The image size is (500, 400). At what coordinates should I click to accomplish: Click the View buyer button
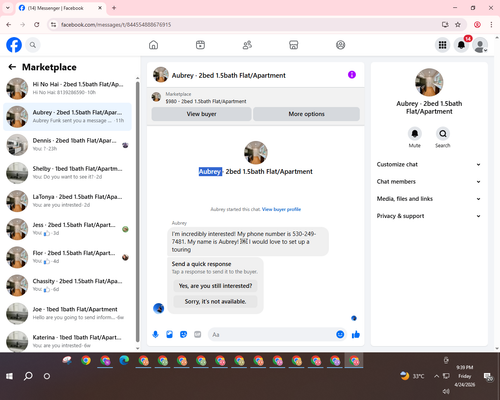(x=201, y=114)
